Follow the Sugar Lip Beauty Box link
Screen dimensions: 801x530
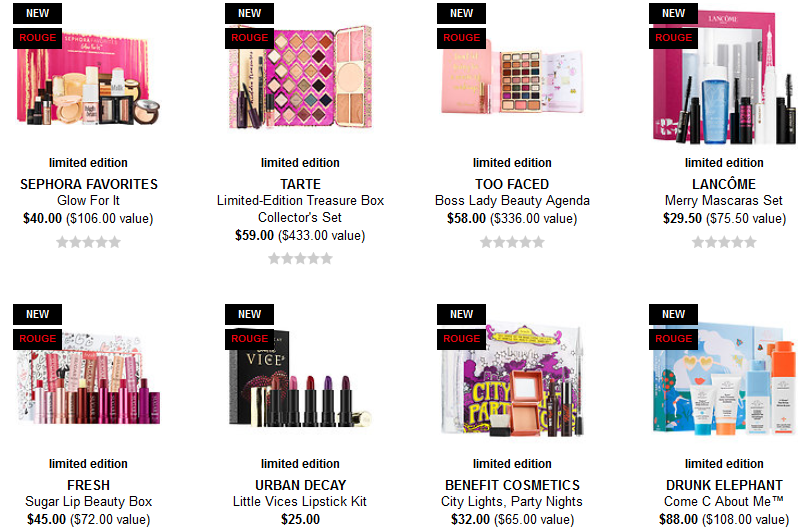click(88, 501)
